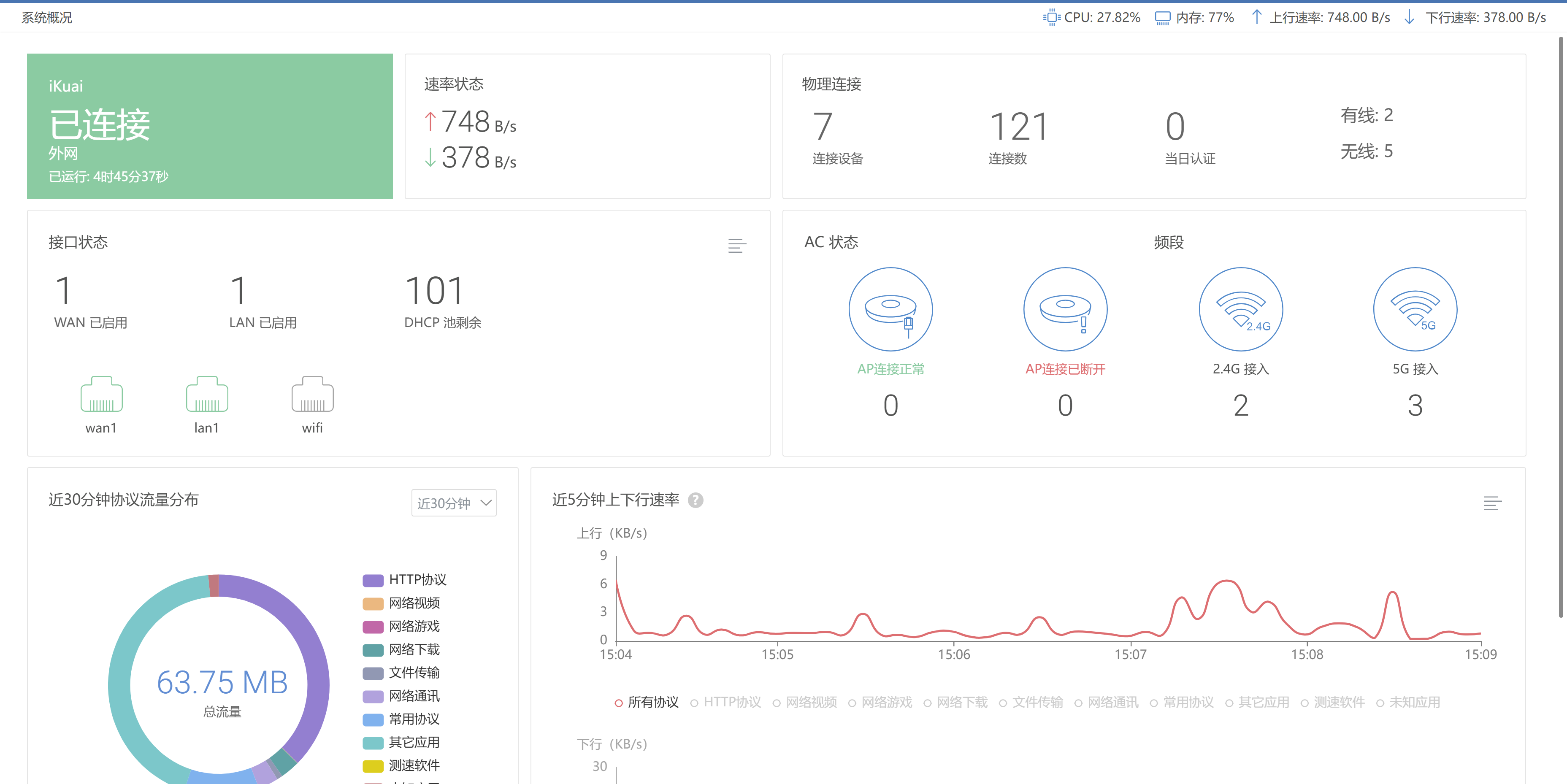Click the 网络通讯 lavender swatch in the donut legend
This screenshot has height=784, width=1567.
(373, 696)
